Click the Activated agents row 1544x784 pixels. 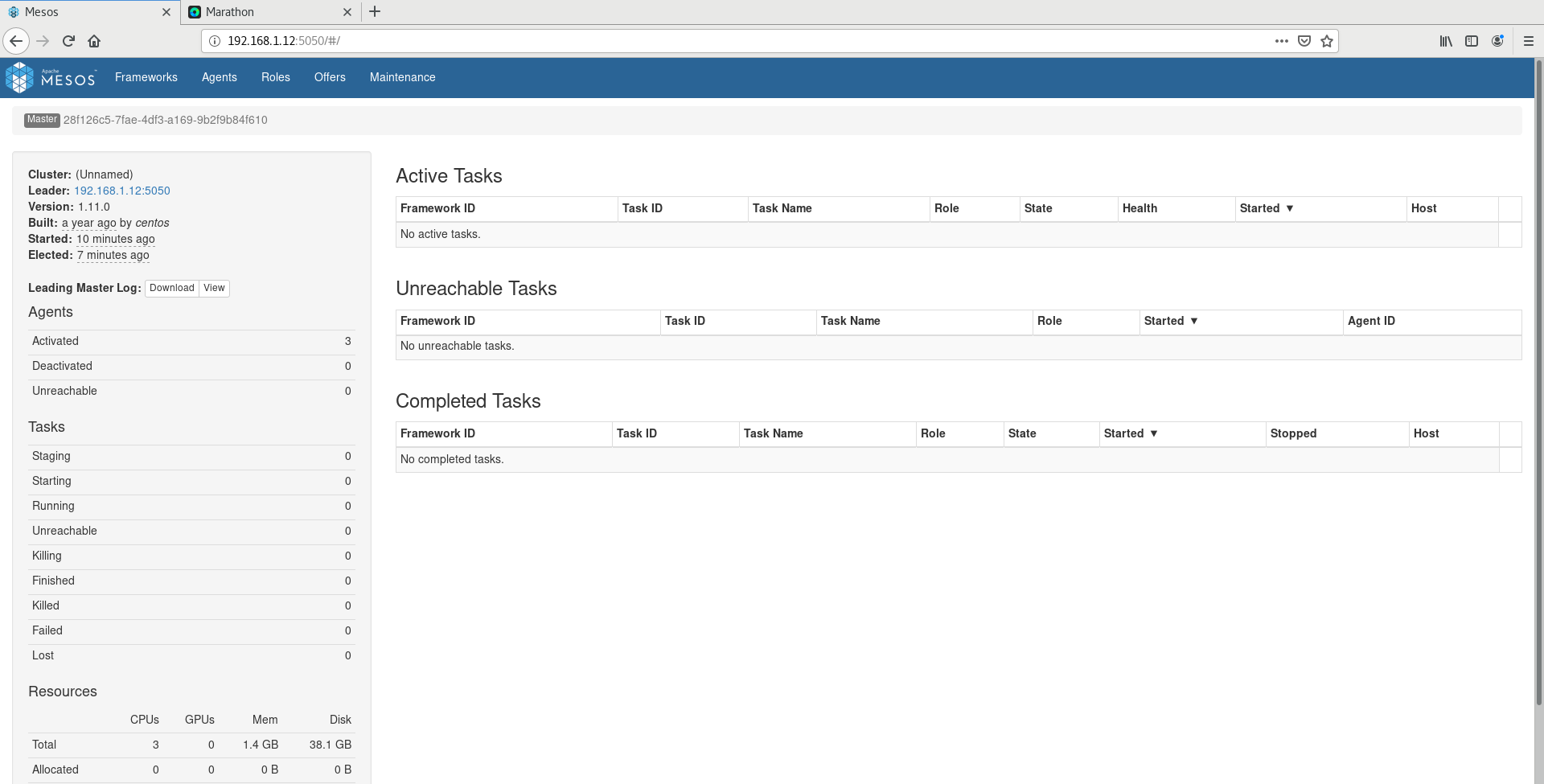click(x=191, y=341)
